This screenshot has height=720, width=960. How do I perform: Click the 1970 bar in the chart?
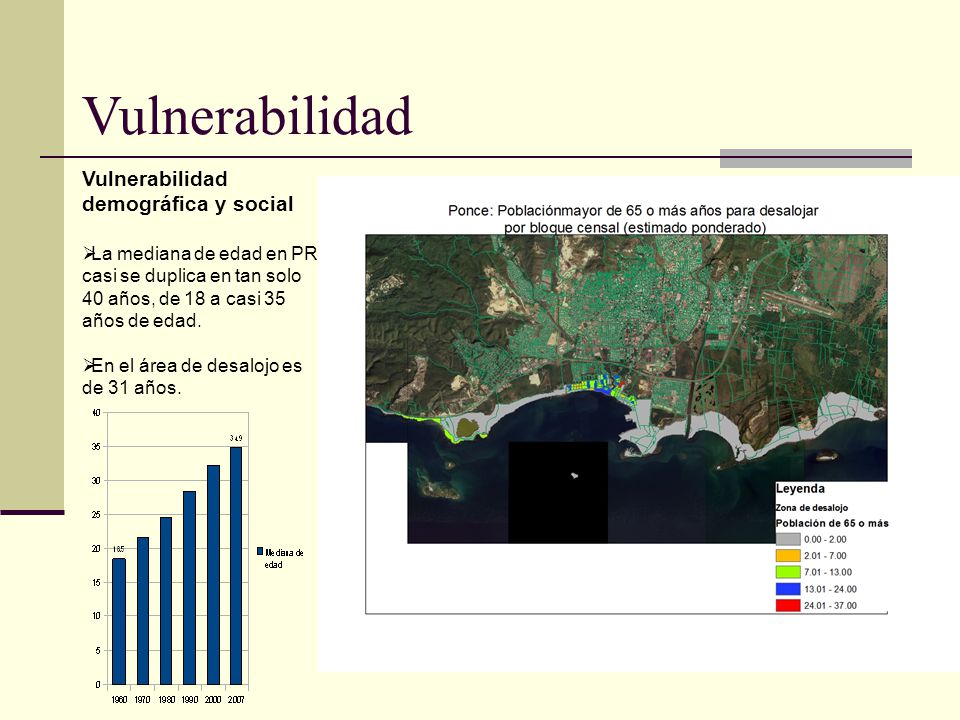tap(143, 611)
